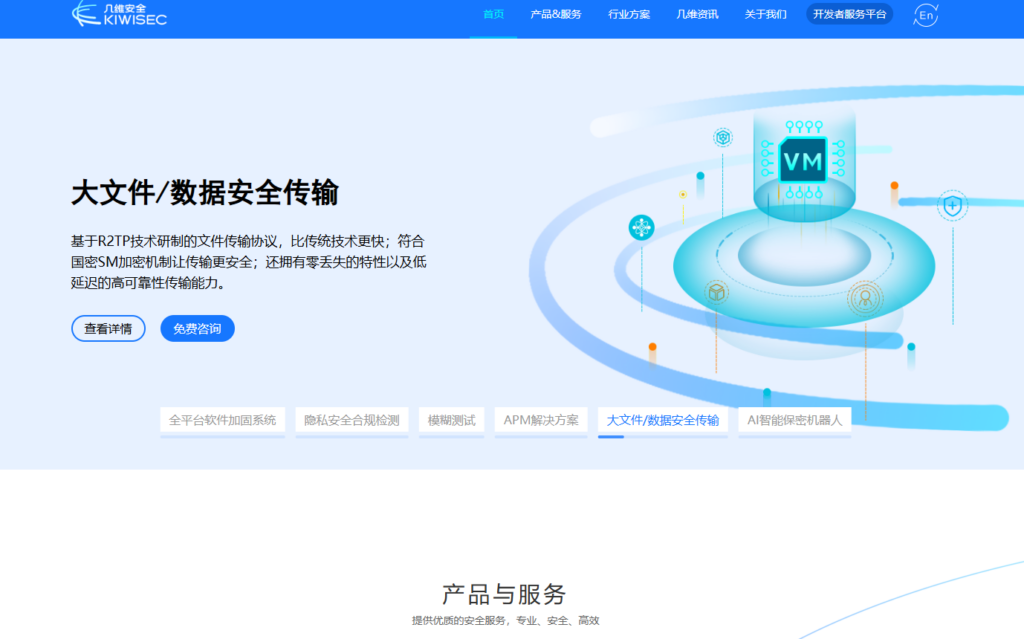The height and width of the screenshot is (639, 1024).
Task: Open the 行业方案 navigation menu
Action: coord(628,14)
